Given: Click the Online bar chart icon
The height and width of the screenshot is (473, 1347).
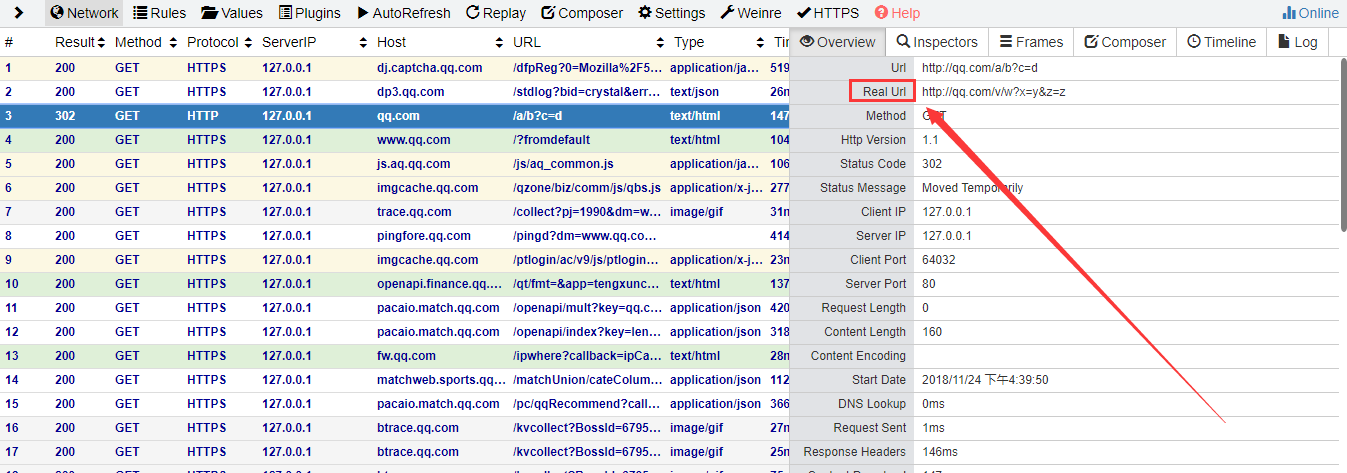Looking at the screenshot, I should [1289, 13].
